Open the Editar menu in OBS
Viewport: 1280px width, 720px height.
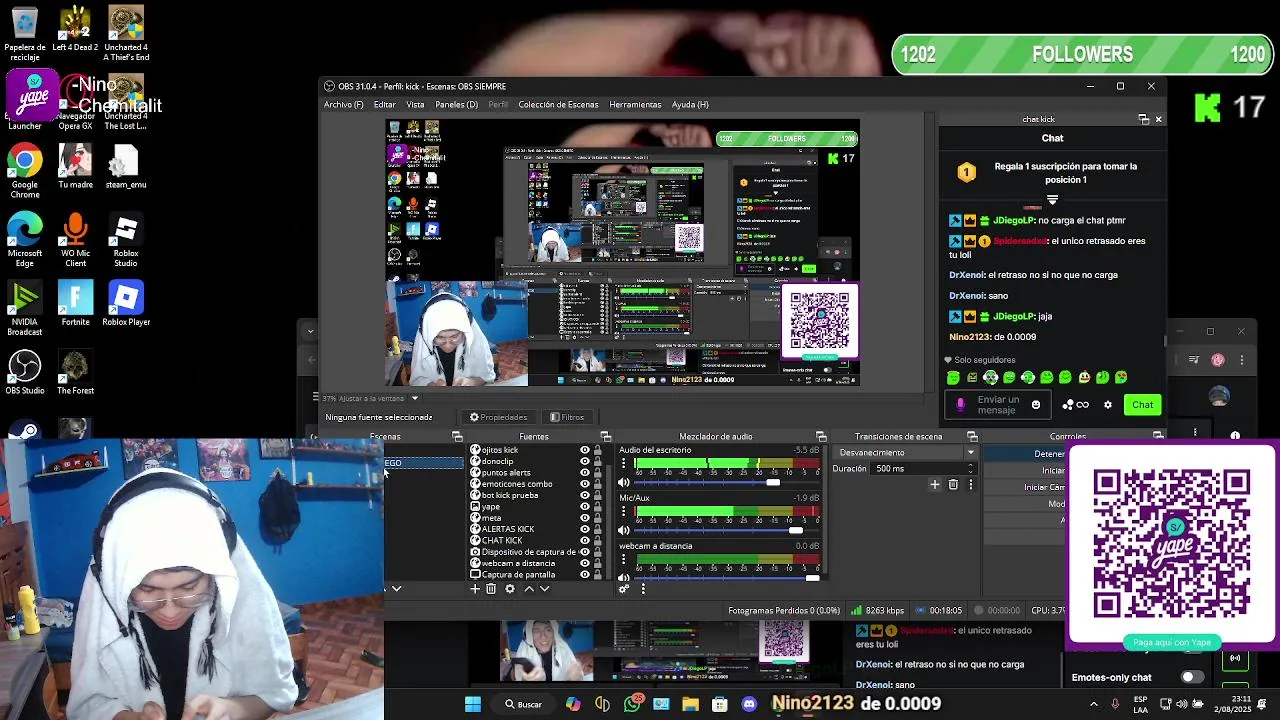pyautogui.click(x=385, y=105)
